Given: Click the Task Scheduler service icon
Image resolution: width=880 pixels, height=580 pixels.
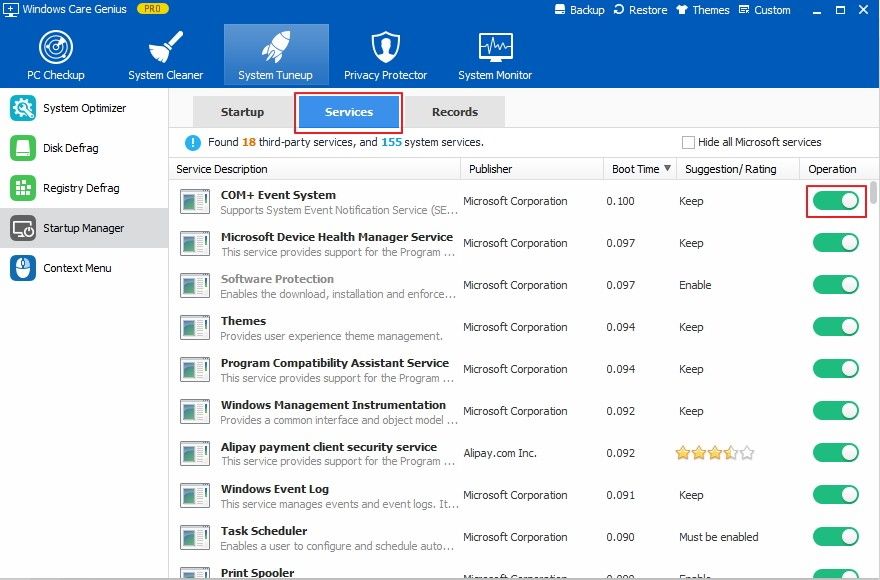Looking at the screenshot, I should tap(195, 538).
